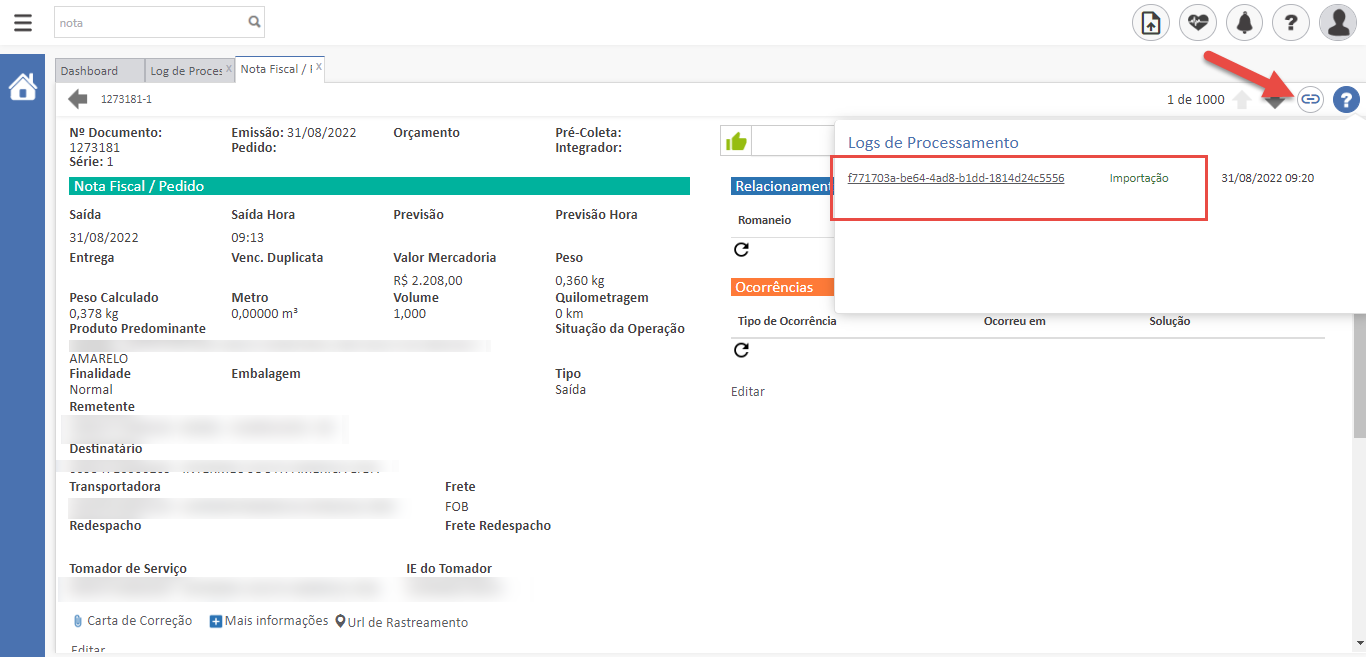Switch to Log de Processamento tab
This screenshot has width=1366, height=657.
click(x=186, y=71)
